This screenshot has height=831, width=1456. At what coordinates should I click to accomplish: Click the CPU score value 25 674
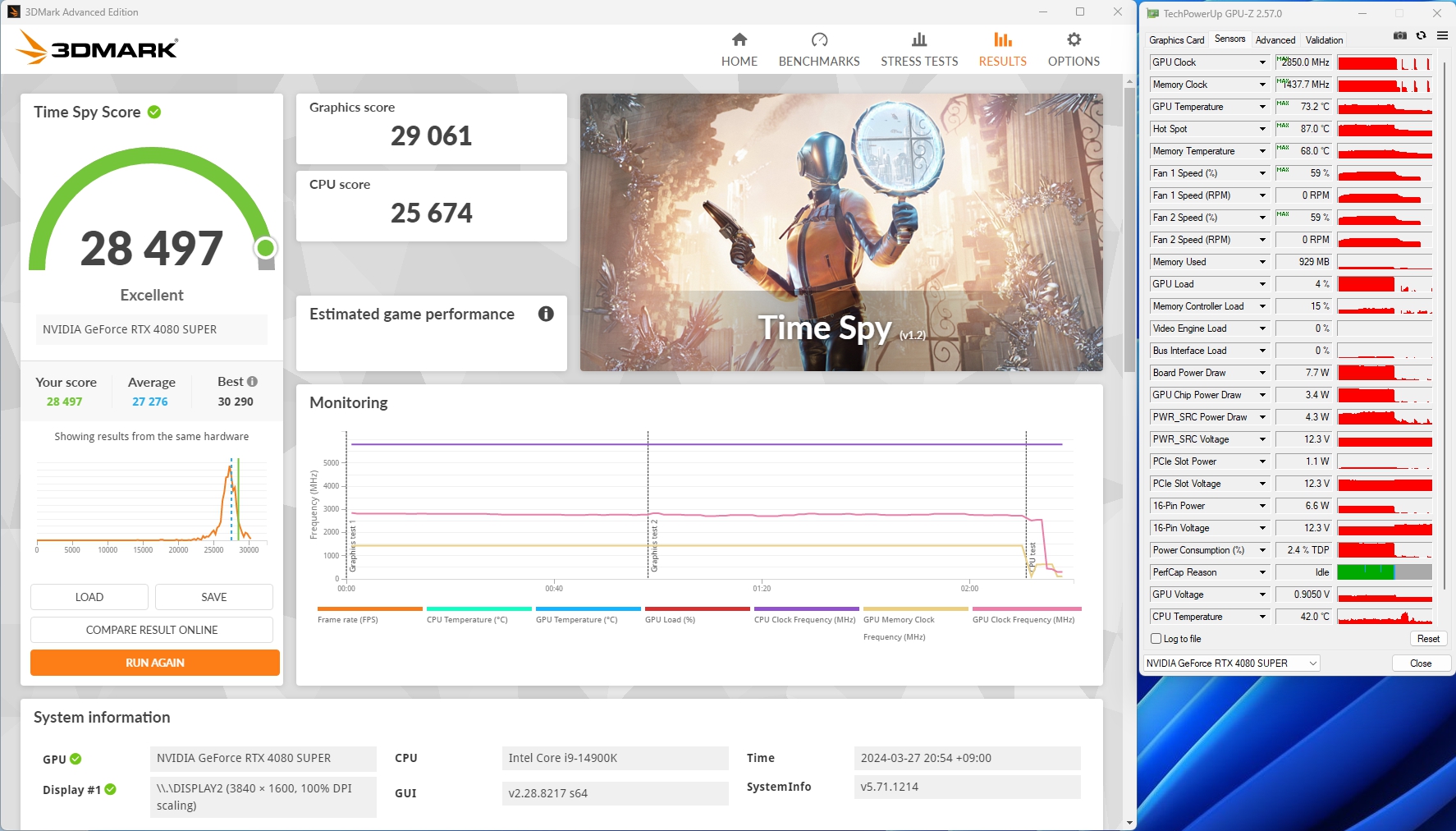(432, 213)
